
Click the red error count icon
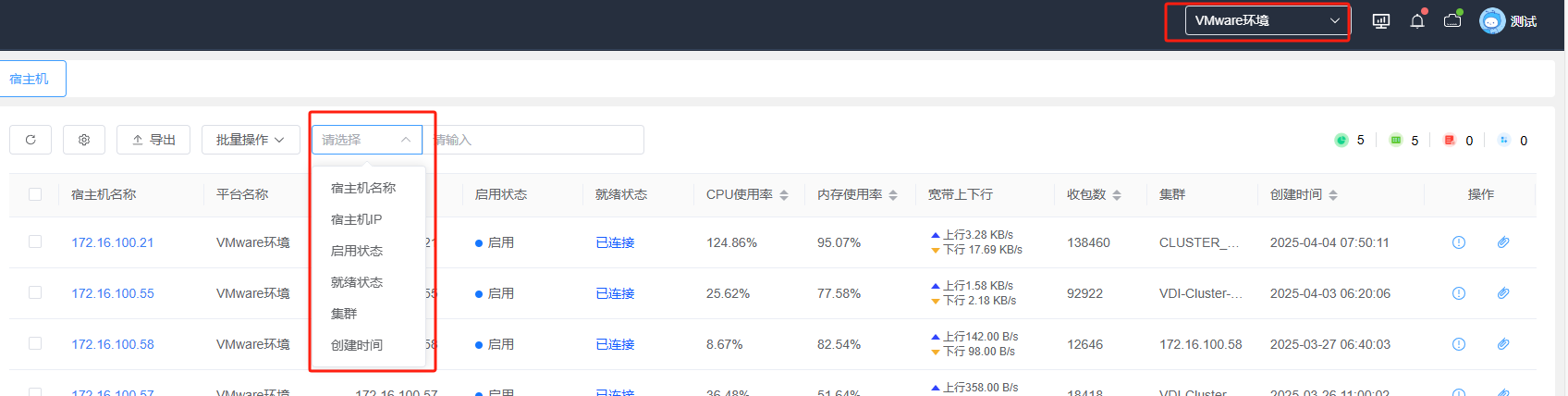pos(1450,140)
